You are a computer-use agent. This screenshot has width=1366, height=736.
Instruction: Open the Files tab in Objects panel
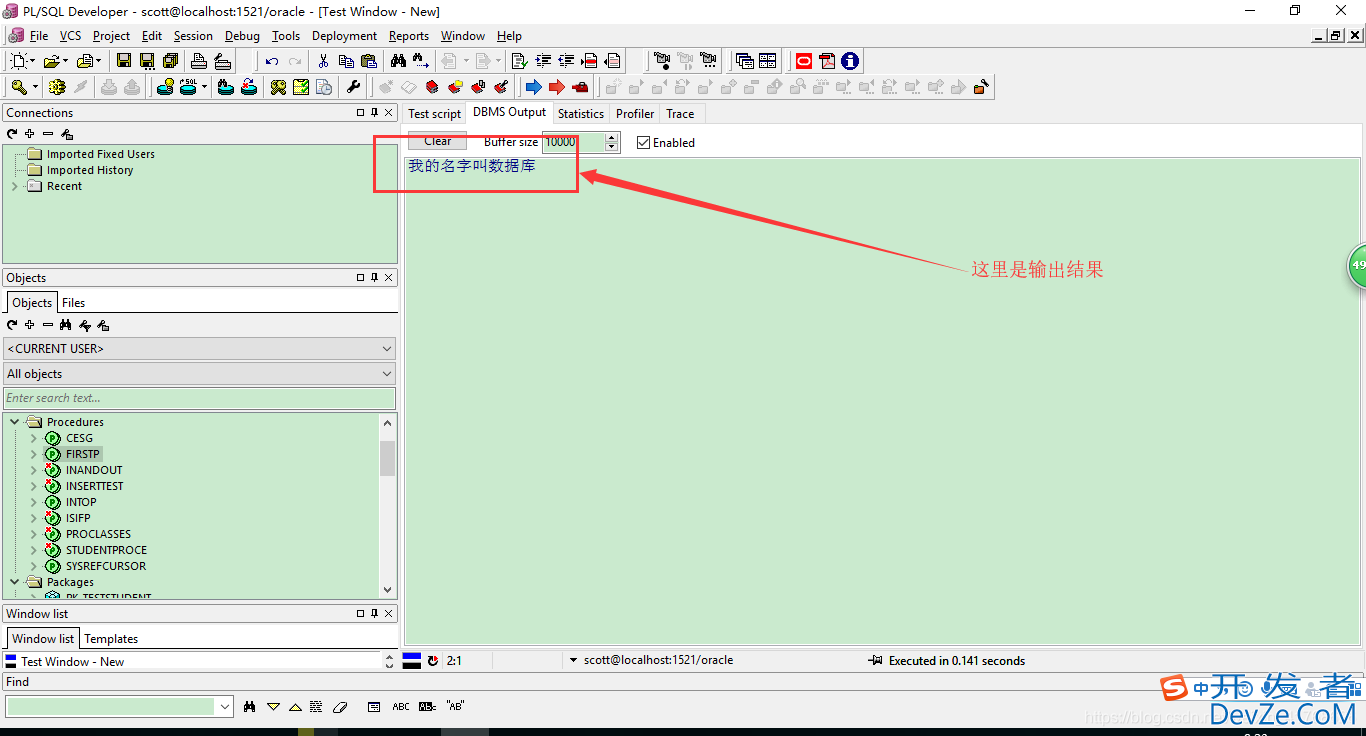point(74,303)
